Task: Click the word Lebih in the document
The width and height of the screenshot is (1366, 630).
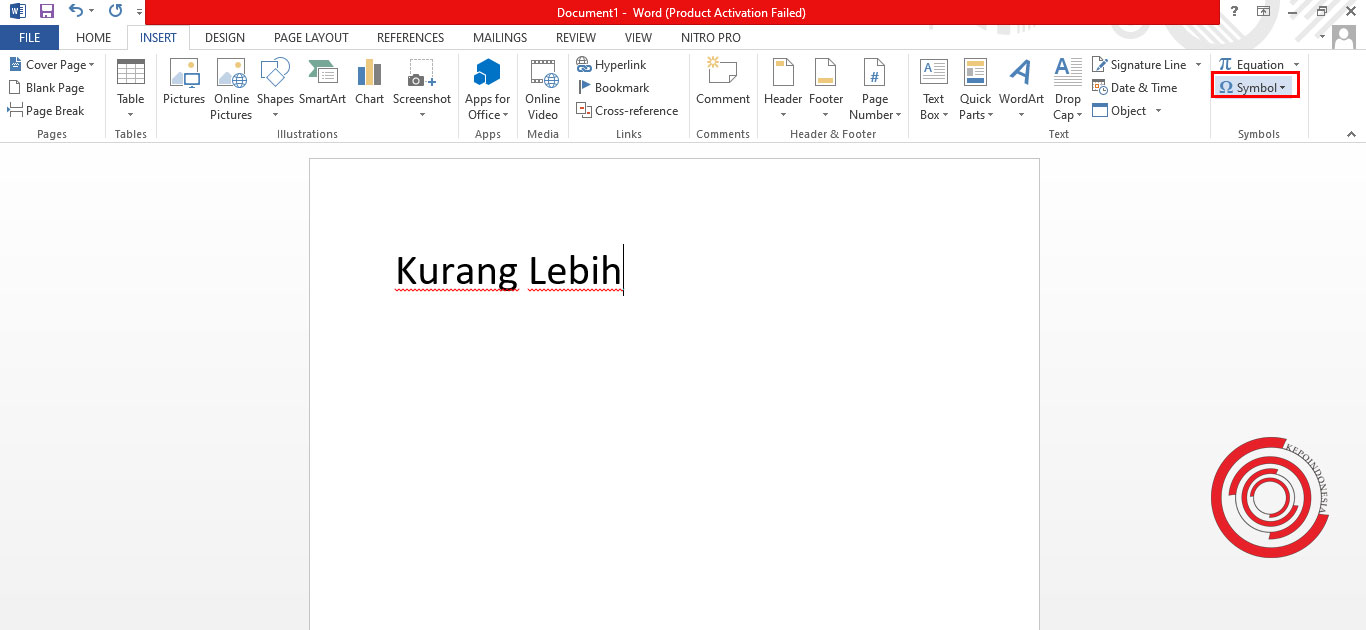Action: tap(575, 271)
